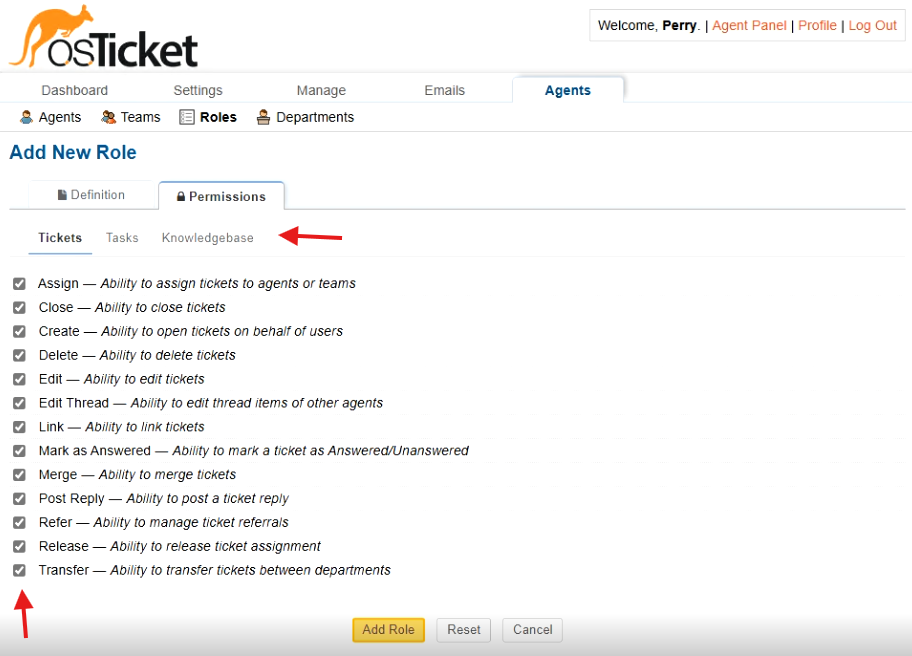Toggle the Delete tickets checkbox
The height and width of the screenshot is (656, 912).
tap(19, 355)
